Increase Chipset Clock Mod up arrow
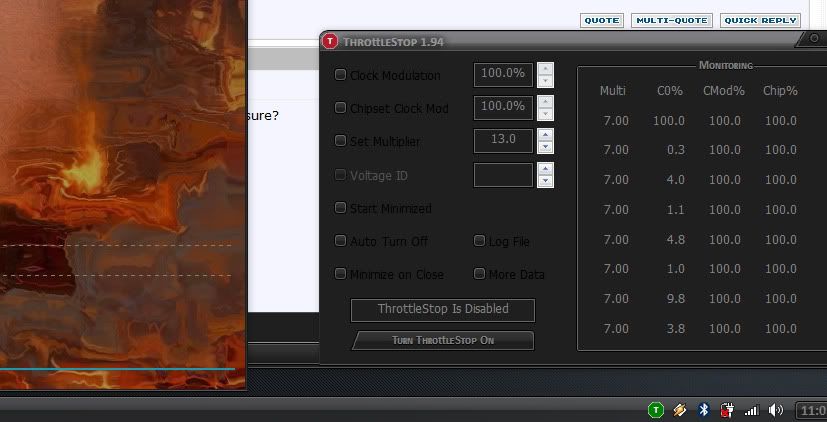 coord(545,102)
